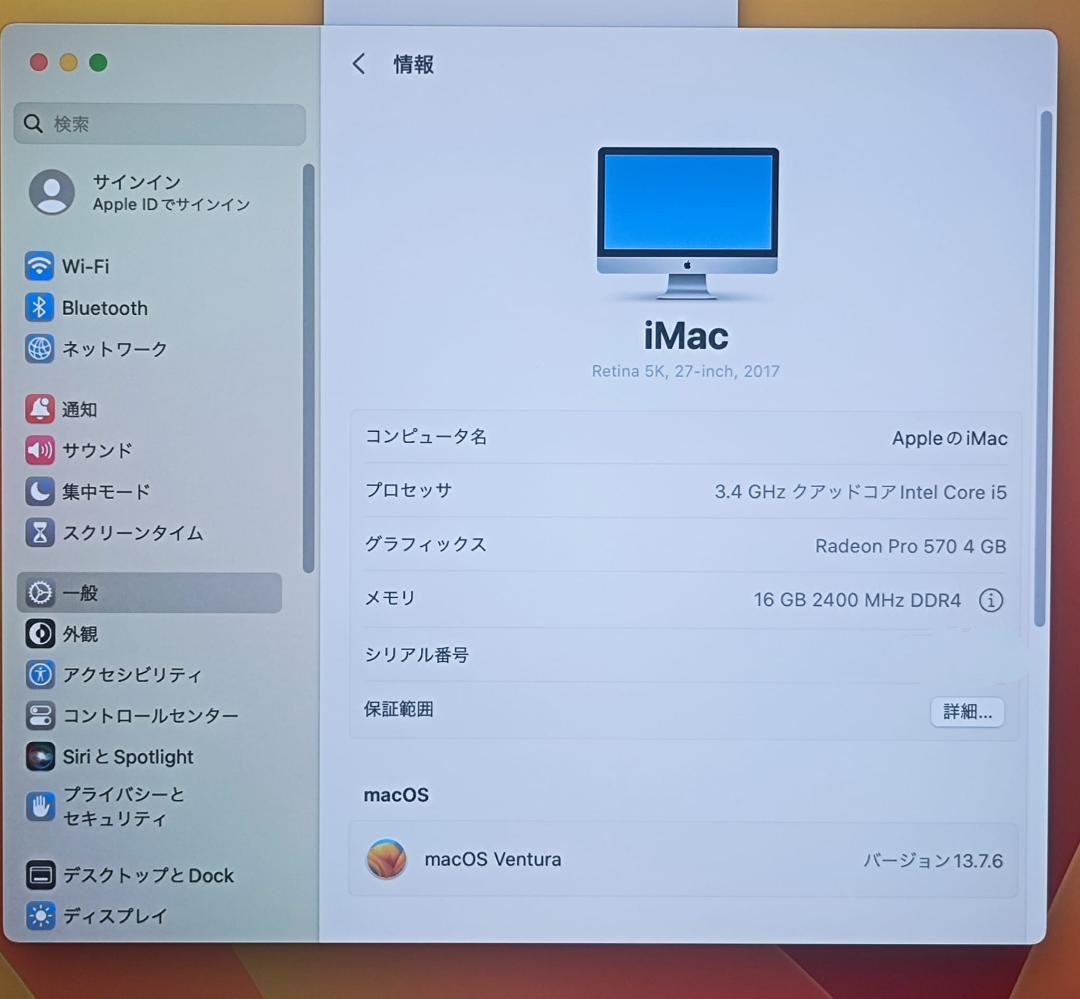Open アクセシビリティ settings

coord(38,675)
